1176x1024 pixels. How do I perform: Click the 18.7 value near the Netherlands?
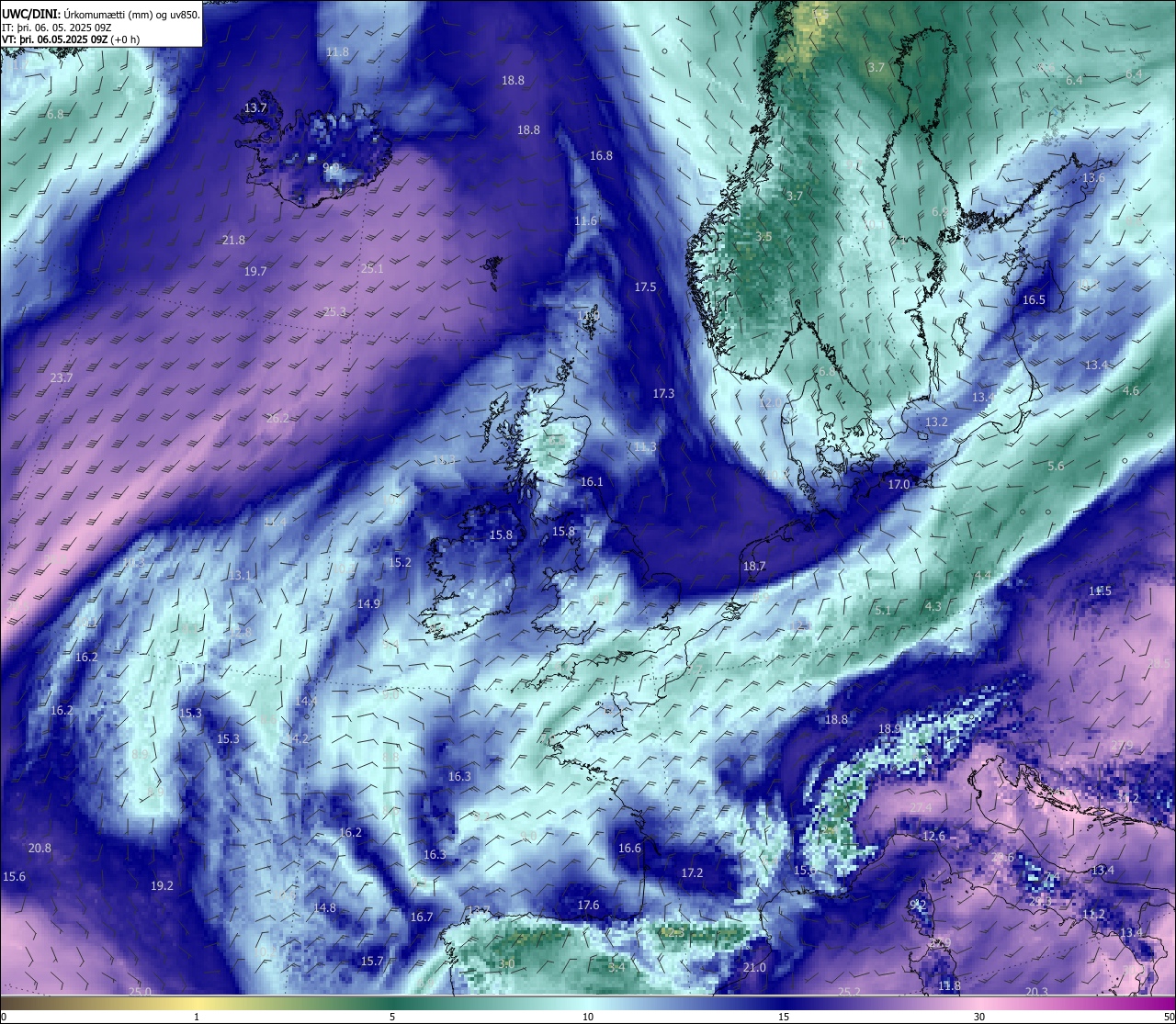(x=754, y=567)
